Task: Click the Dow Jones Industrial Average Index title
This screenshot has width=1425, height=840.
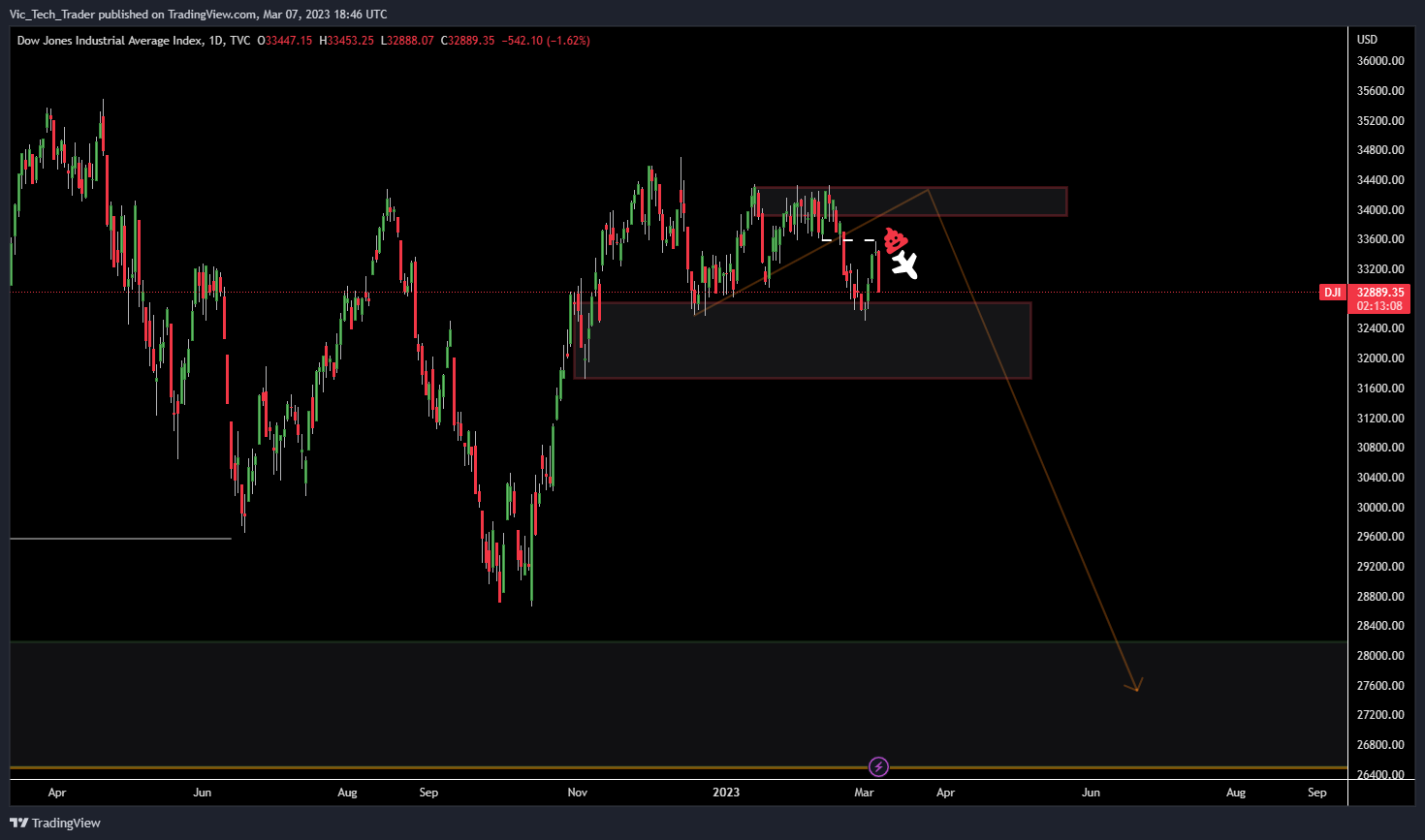Action: (111, 41)
